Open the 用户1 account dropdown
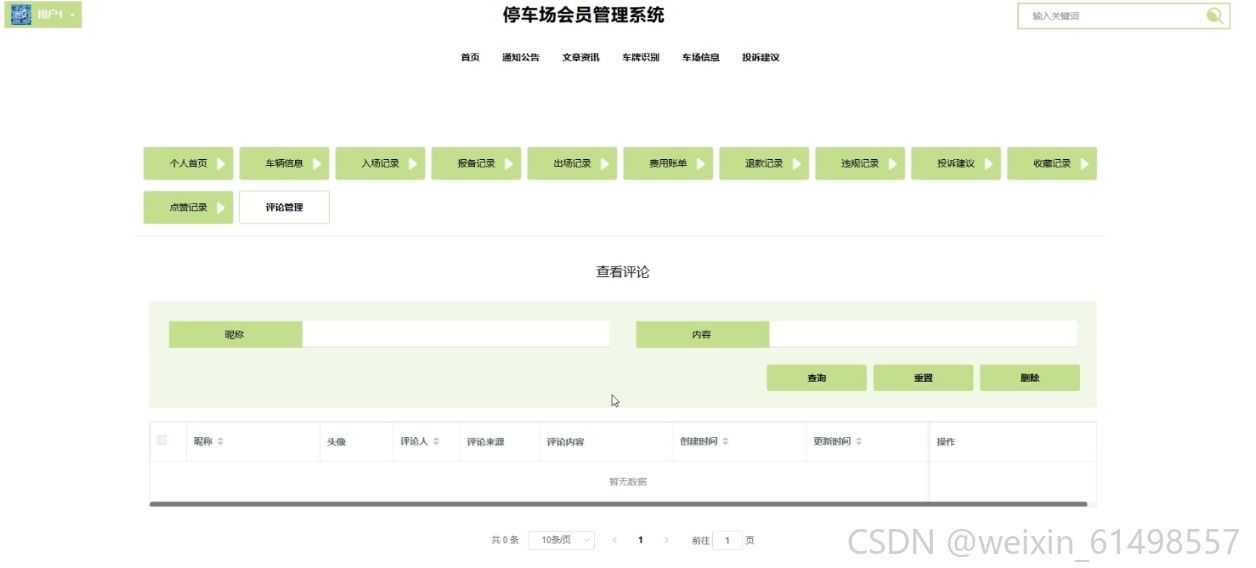This screenshot has height=568, width=1256. [x=56, y=15]
